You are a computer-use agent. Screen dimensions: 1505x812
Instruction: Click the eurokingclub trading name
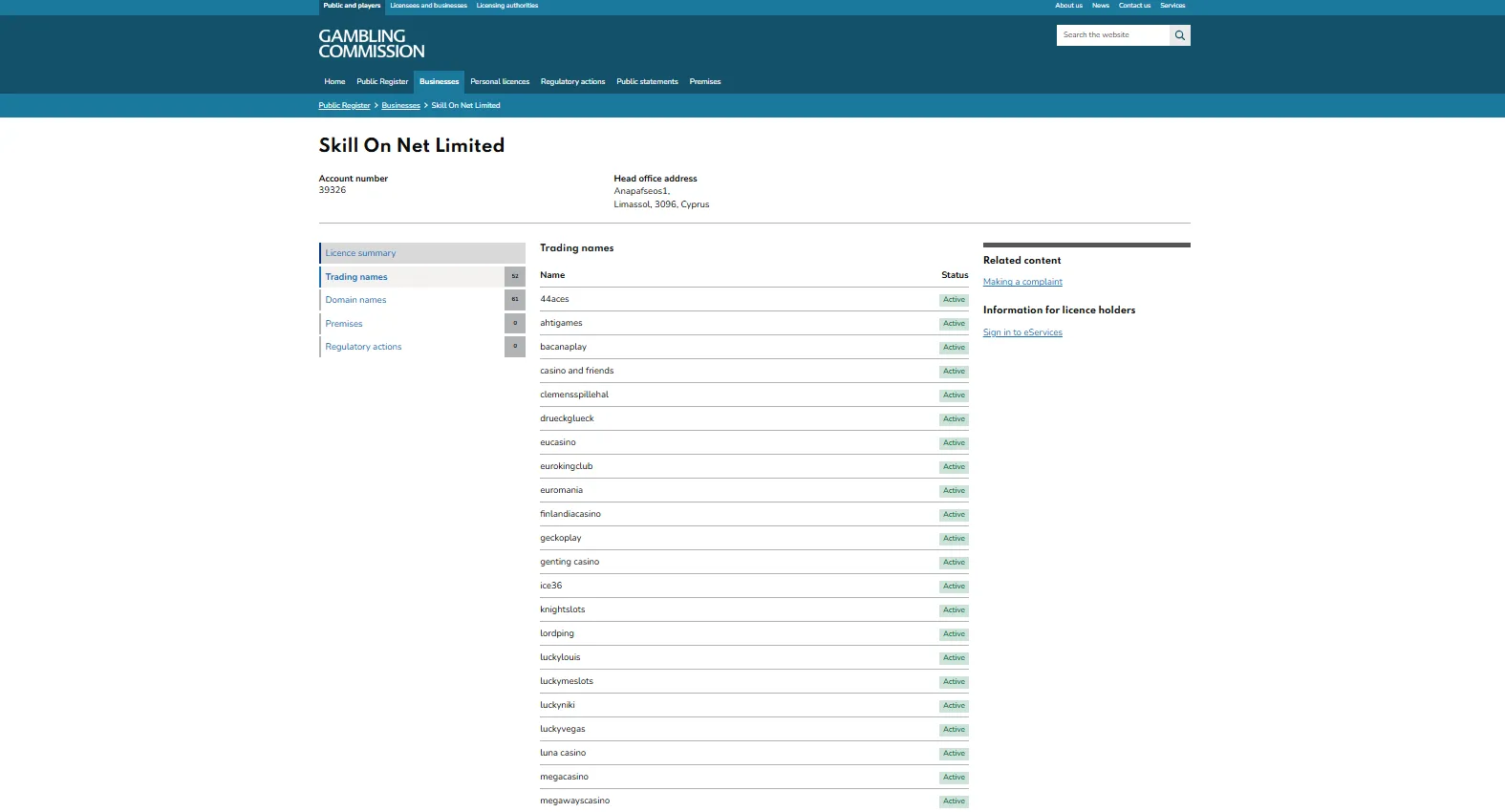[x=566, y=466]
